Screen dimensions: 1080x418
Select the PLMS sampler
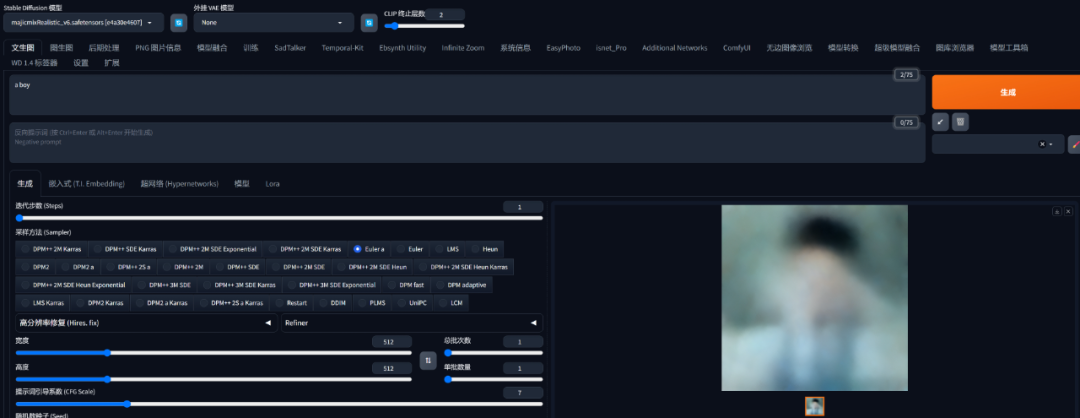pyautogui.click(x=371, y=302)
